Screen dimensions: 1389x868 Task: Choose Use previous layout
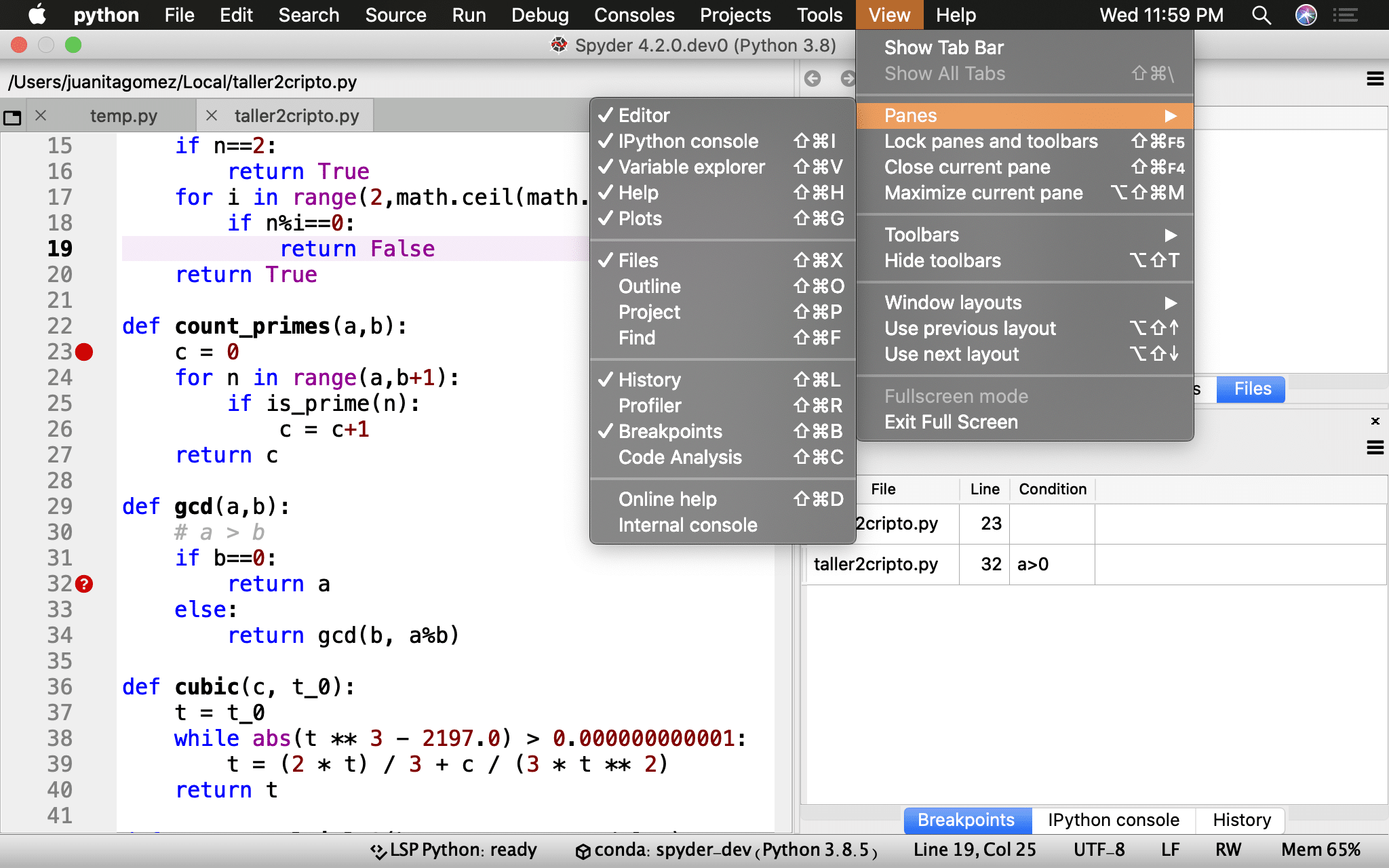tap(1025, 328)
